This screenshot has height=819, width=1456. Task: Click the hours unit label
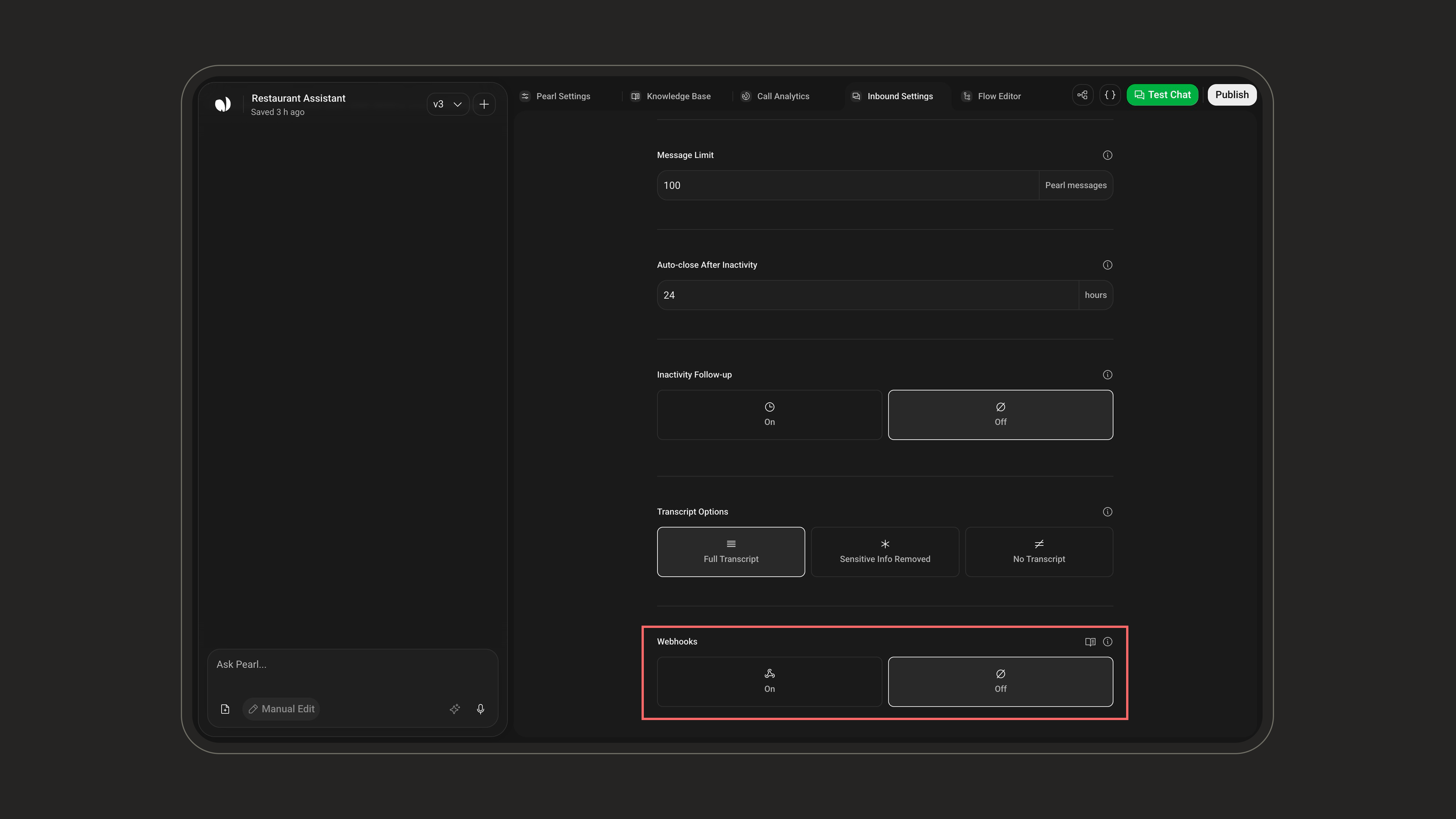coord(1095,295)
